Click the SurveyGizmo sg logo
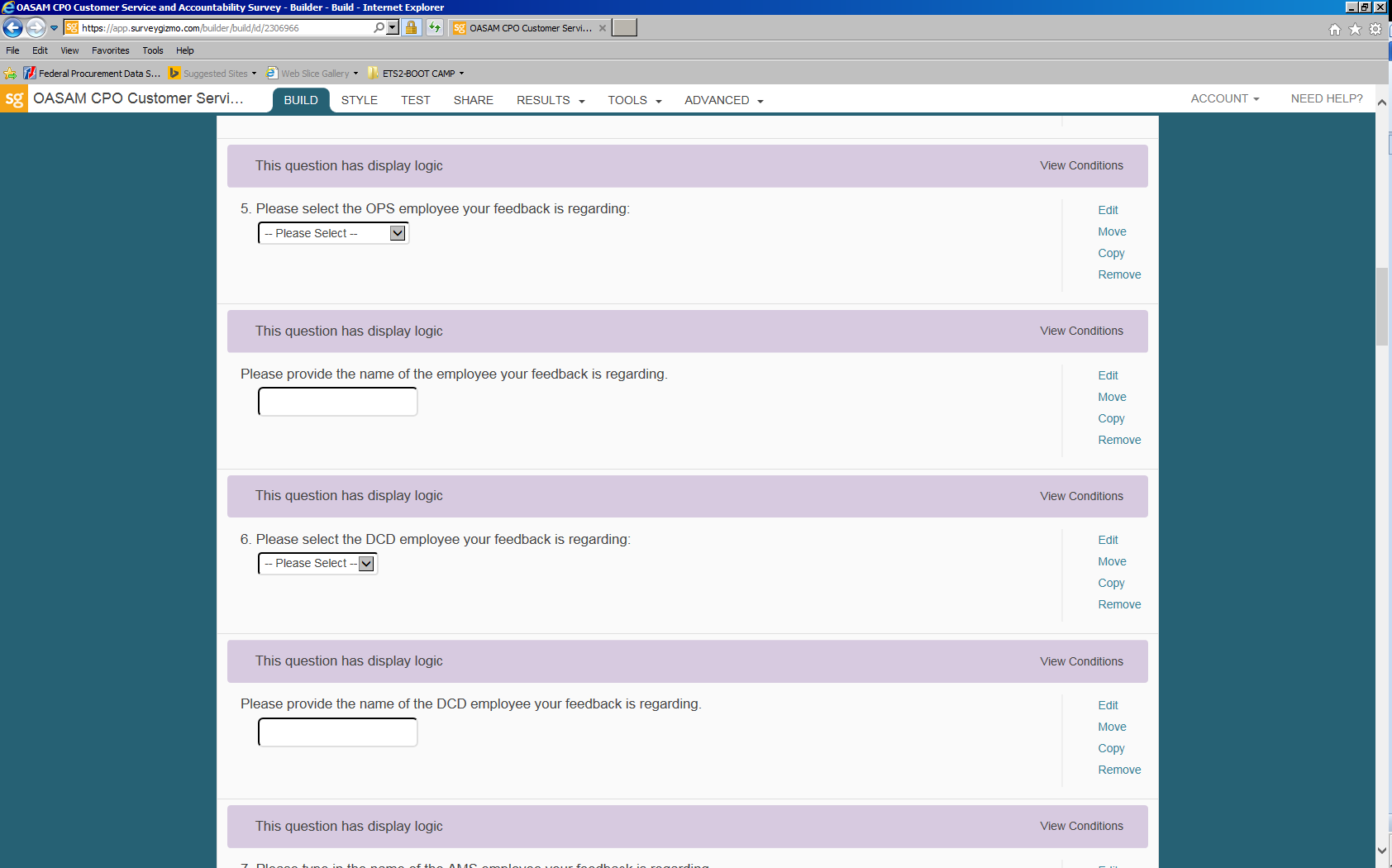The width and height of the screenshot is (1392, 868). pyautogui.click(x=14, y=99)
